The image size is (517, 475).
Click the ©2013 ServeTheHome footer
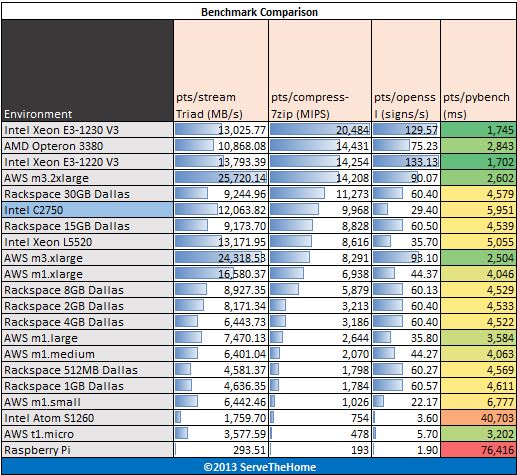(259, 467)
